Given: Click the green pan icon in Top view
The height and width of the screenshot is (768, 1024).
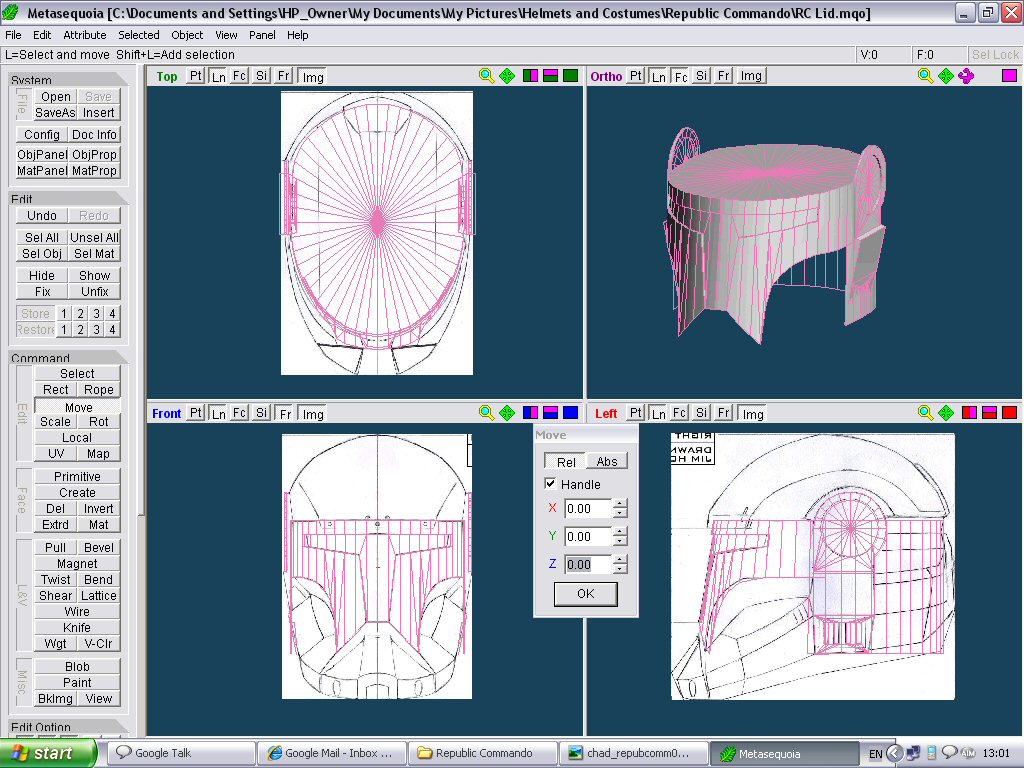Looking at the screenshot, I should (x=507, y=76).
